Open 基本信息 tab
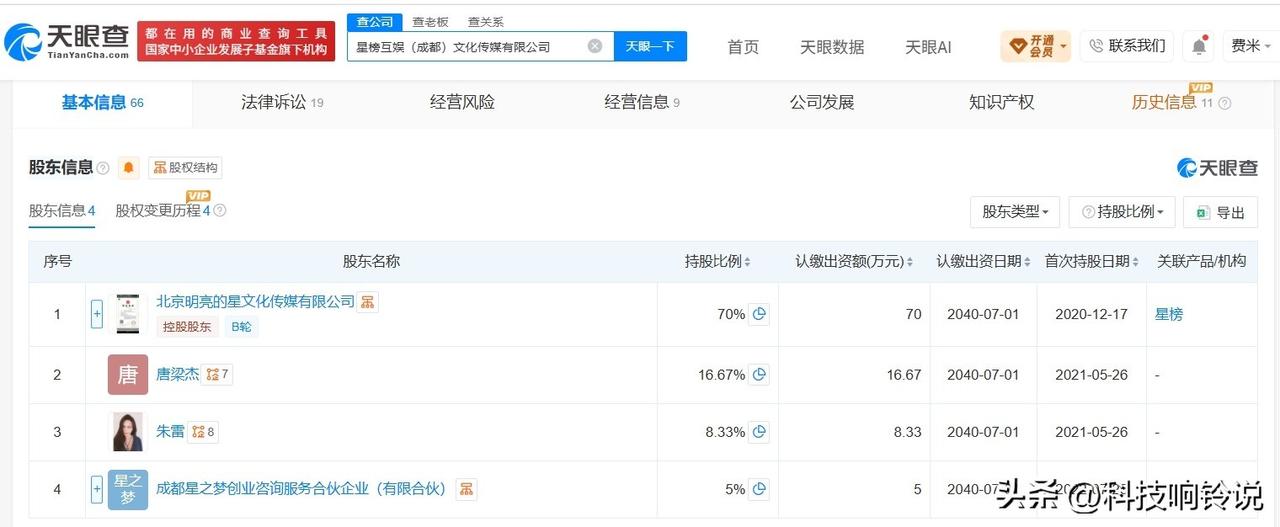Image resolution: width=1280 pixels, height=527 pixels. click(x=102, y=102)
